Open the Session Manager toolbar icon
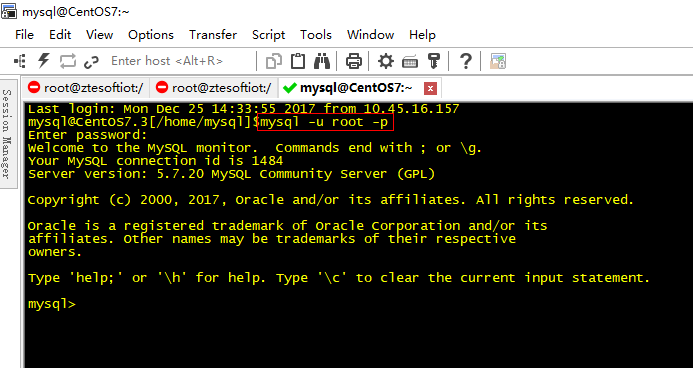693x368 pixels. pyautogui.click(x=20, y=61)
